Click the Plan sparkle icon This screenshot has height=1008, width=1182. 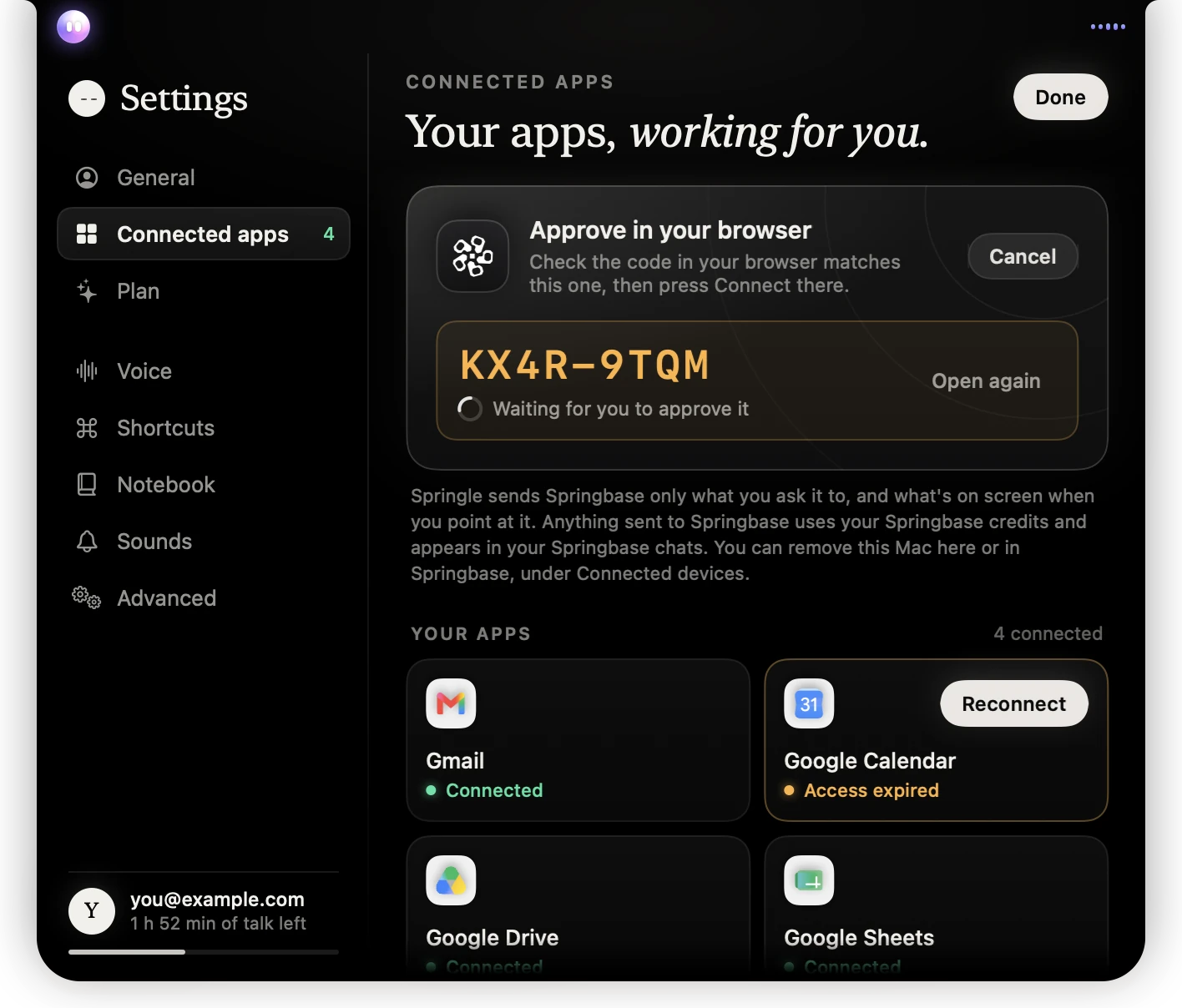(87, 291)
